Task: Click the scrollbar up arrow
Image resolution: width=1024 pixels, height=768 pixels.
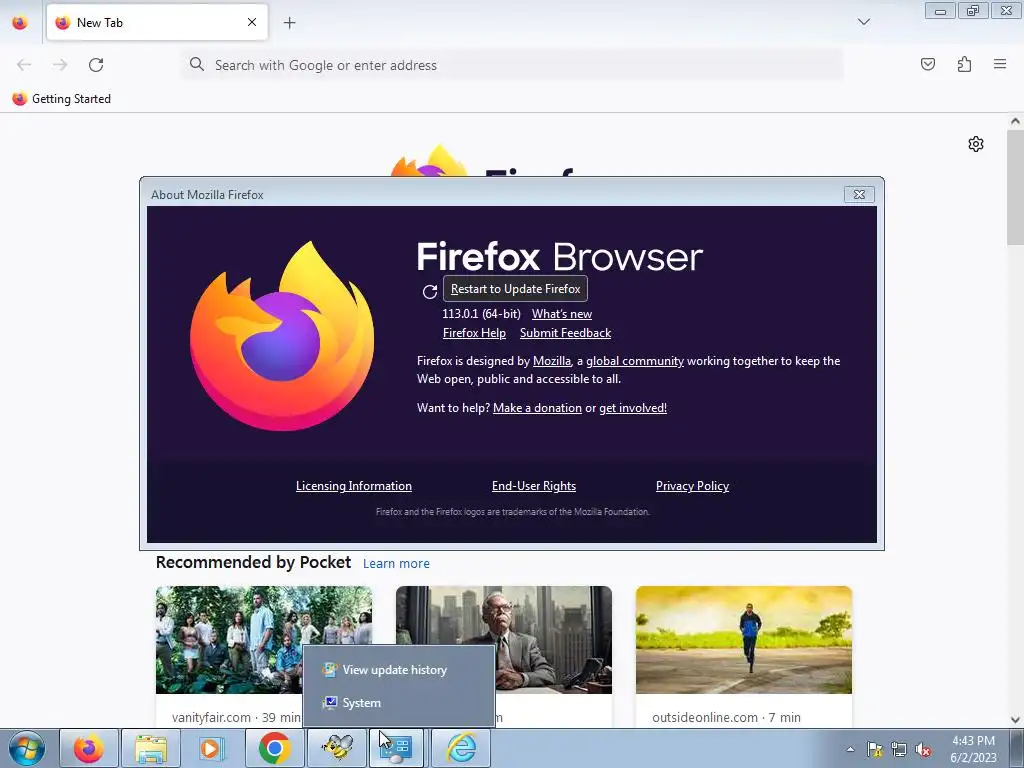Action: coord(1015,121)
